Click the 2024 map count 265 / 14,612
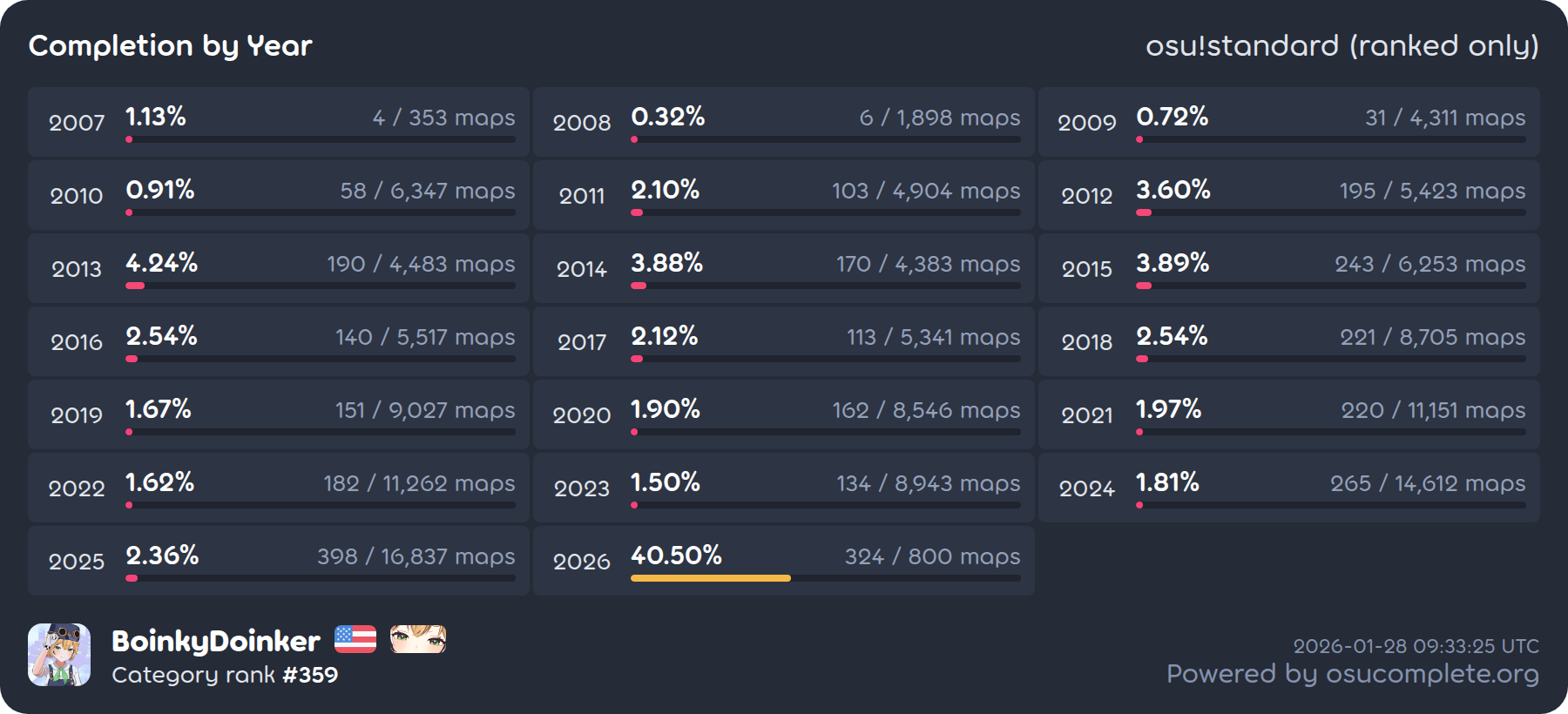The height and width of the screenshot is (714, 1568). coord(1428,483)
